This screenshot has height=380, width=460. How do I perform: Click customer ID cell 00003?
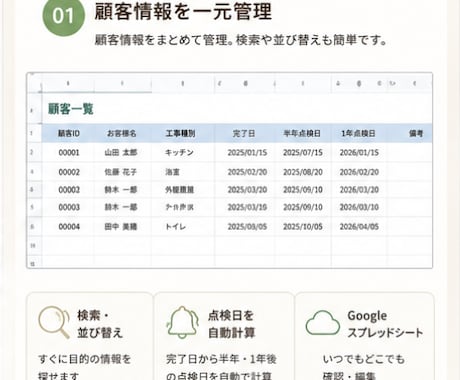69,207
